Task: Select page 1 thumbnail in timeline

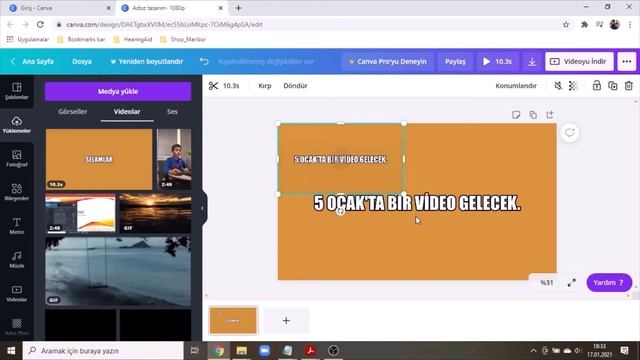Action: (x=233, y=321)
